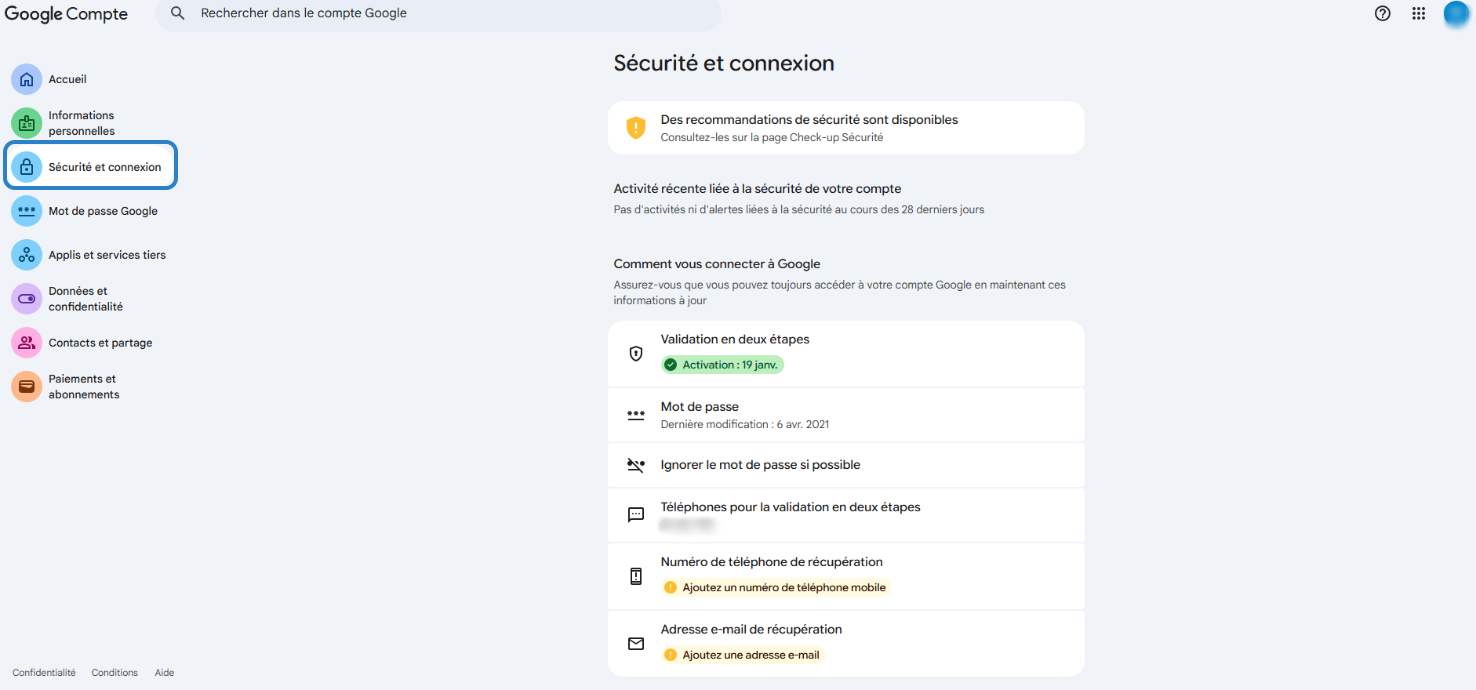Open Ignorer le mot de passe si possible
Image resolution: width=1476 pixels, height=690 pixels.
[846, 465]
